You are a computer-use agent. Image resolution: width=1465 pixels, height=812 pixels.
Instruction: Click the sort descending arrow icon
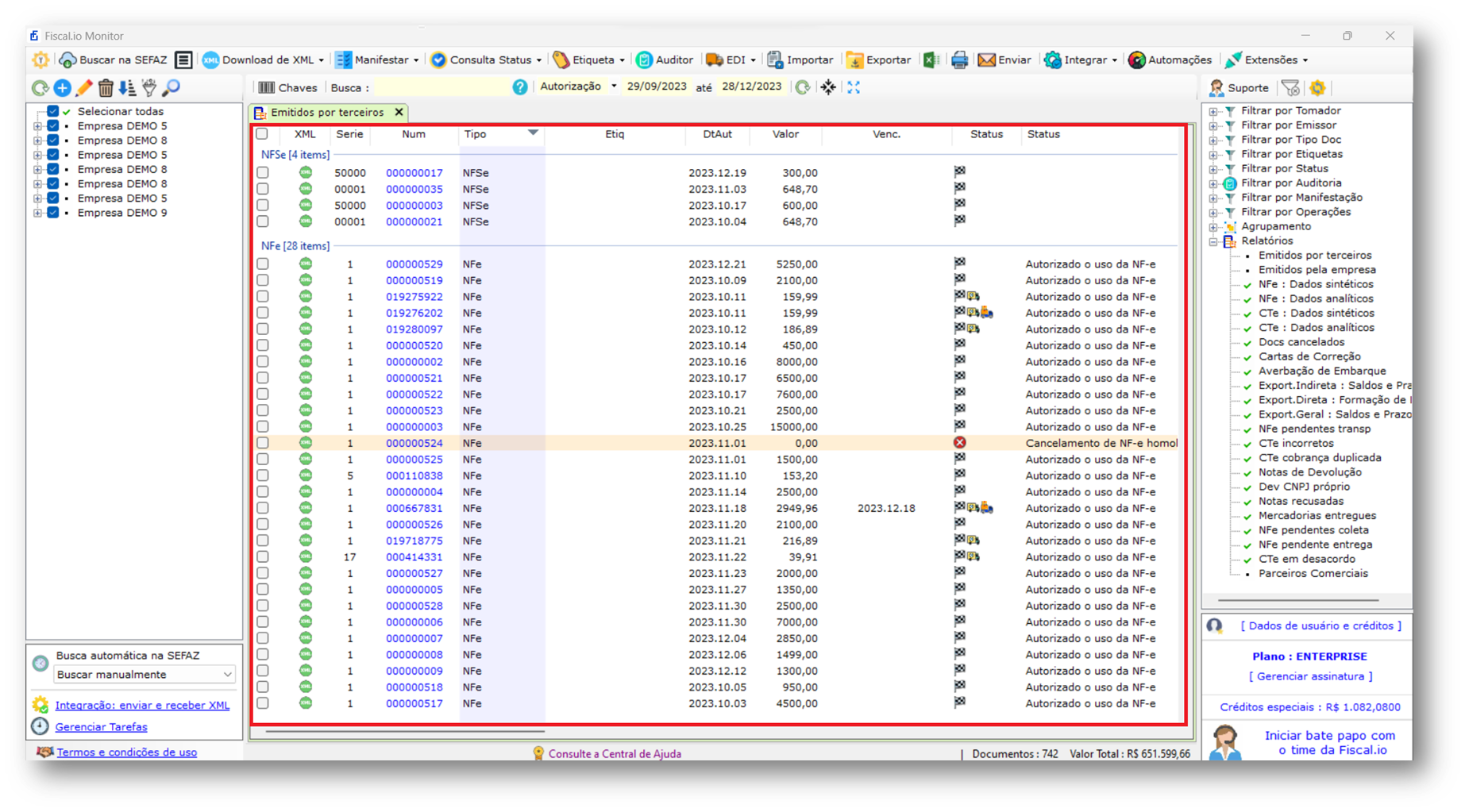(127, 88)
